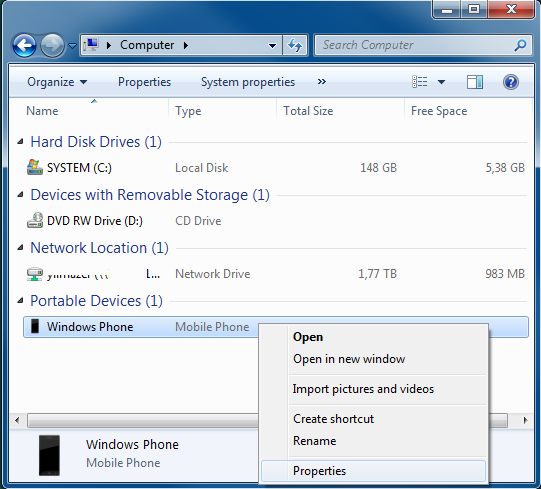Sort by the Type column header
This screenshot has width=541, height=489.
(x=188, y=111)
